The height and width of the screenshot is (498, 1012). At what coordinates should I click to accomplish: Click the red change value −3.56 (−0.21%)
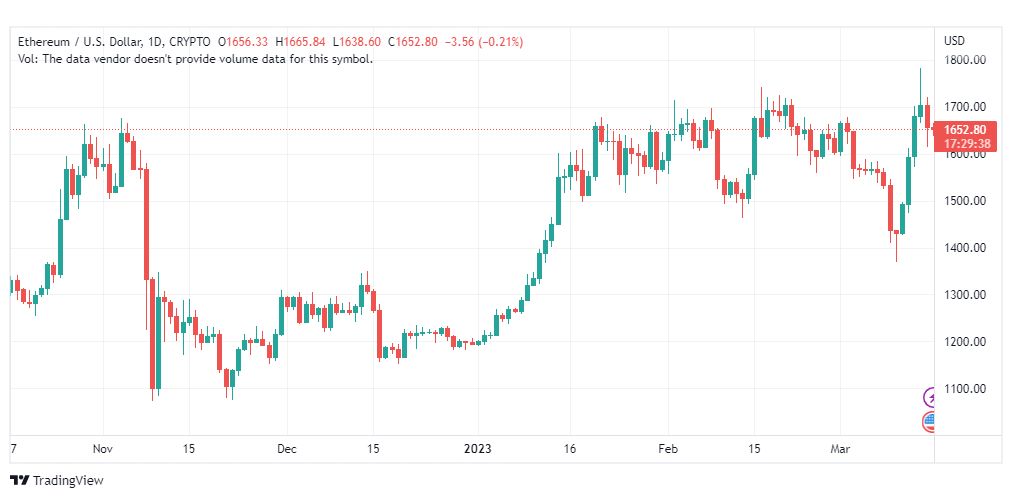484,42
